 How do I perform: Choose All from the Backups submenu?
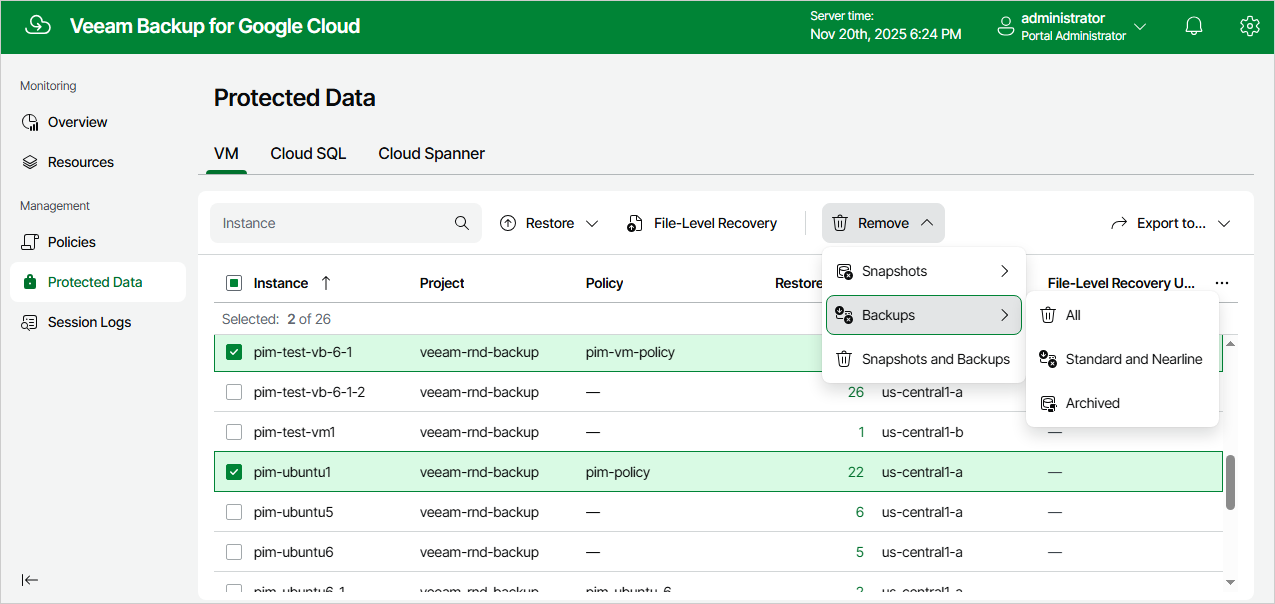[x=1122, y=315]
